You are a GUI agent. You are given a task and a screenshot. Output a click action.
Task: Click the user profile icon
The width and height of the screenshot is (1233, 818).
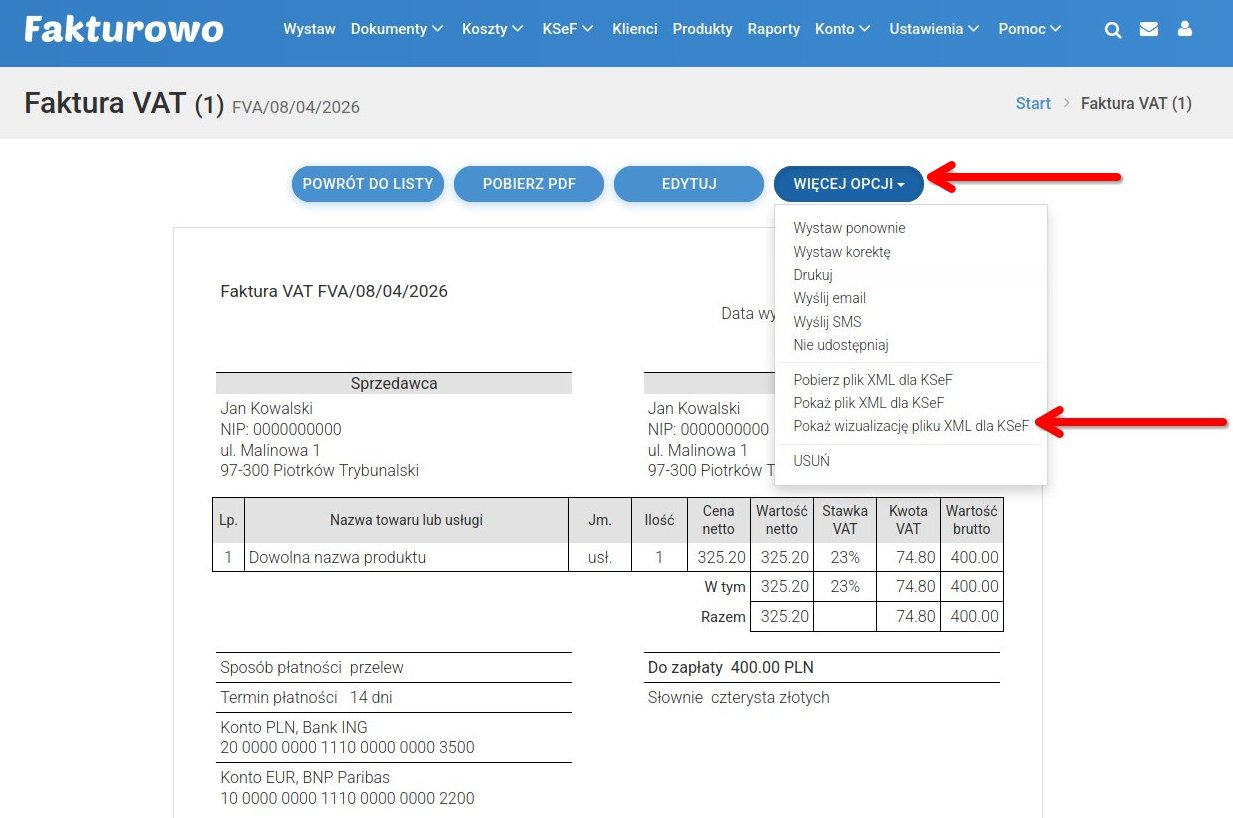1185,30
